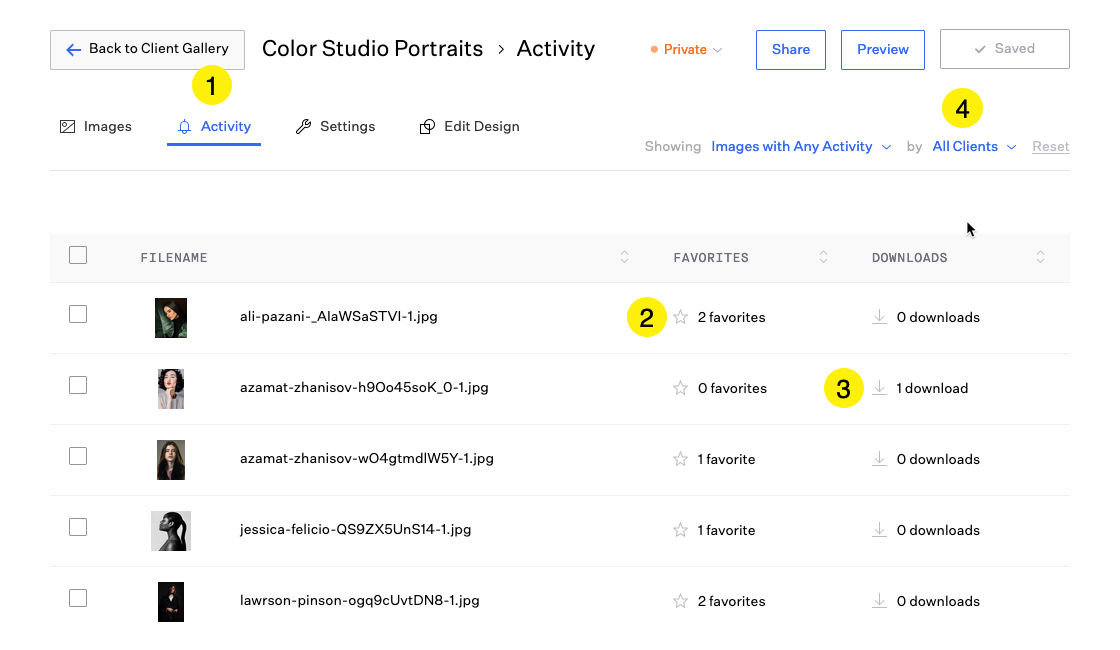Screen dimensions: 1120x650
Task: Click download icon in jessica-felicio row
Action: (x=879, y=530)
